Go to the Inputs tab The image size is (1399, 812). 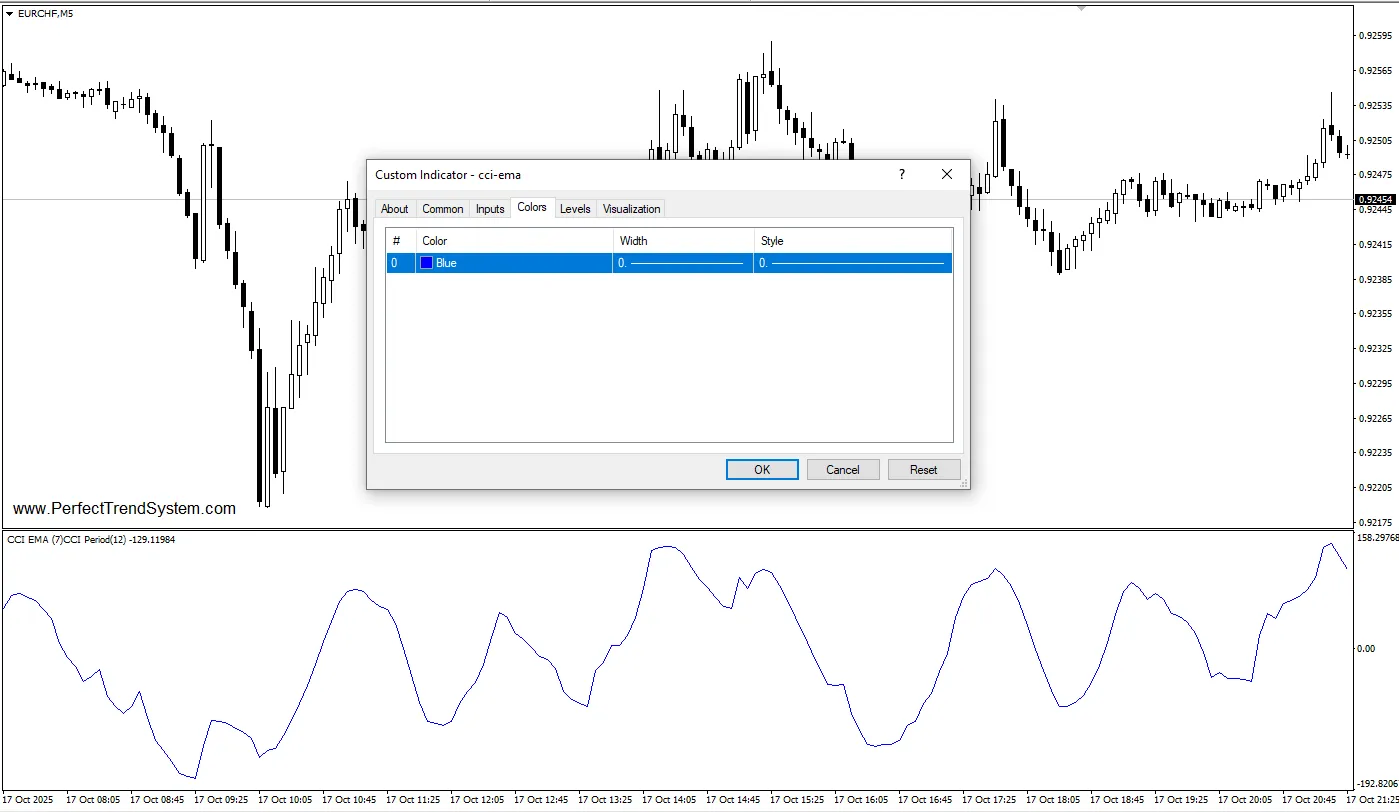[490, 209]
